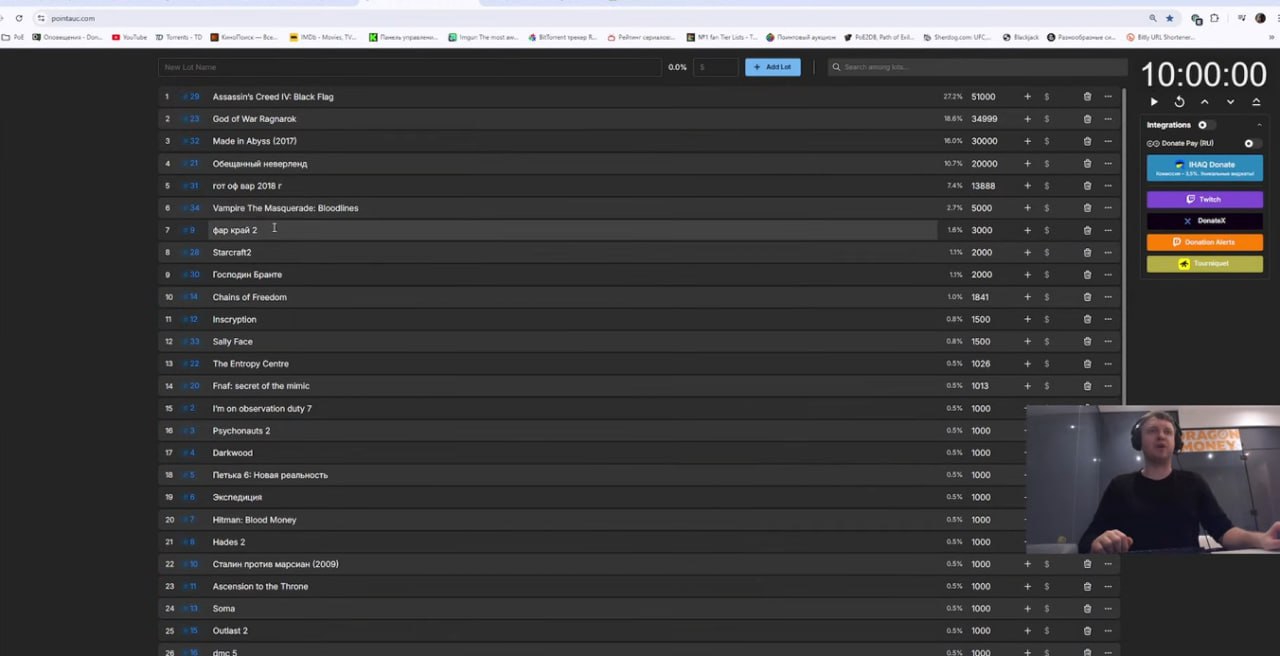
Task: Connect the DonateX integration
Action: tap(1205, 220)
